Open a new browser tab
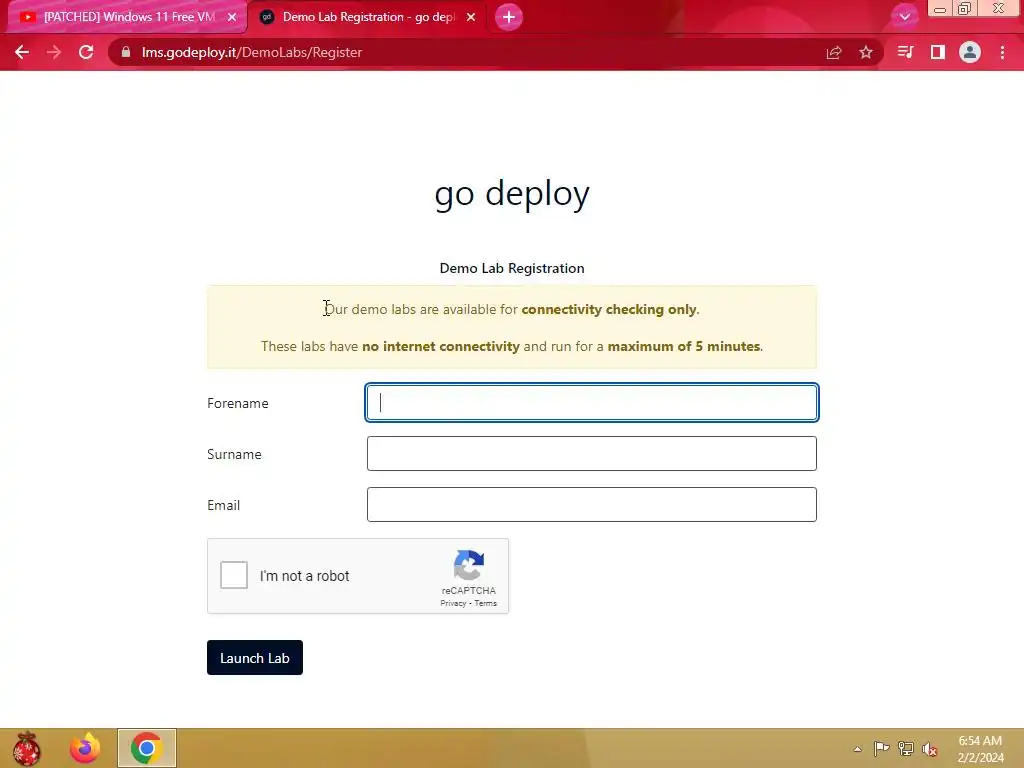Screen dimensions: 1024x768 tap(509, 17)
